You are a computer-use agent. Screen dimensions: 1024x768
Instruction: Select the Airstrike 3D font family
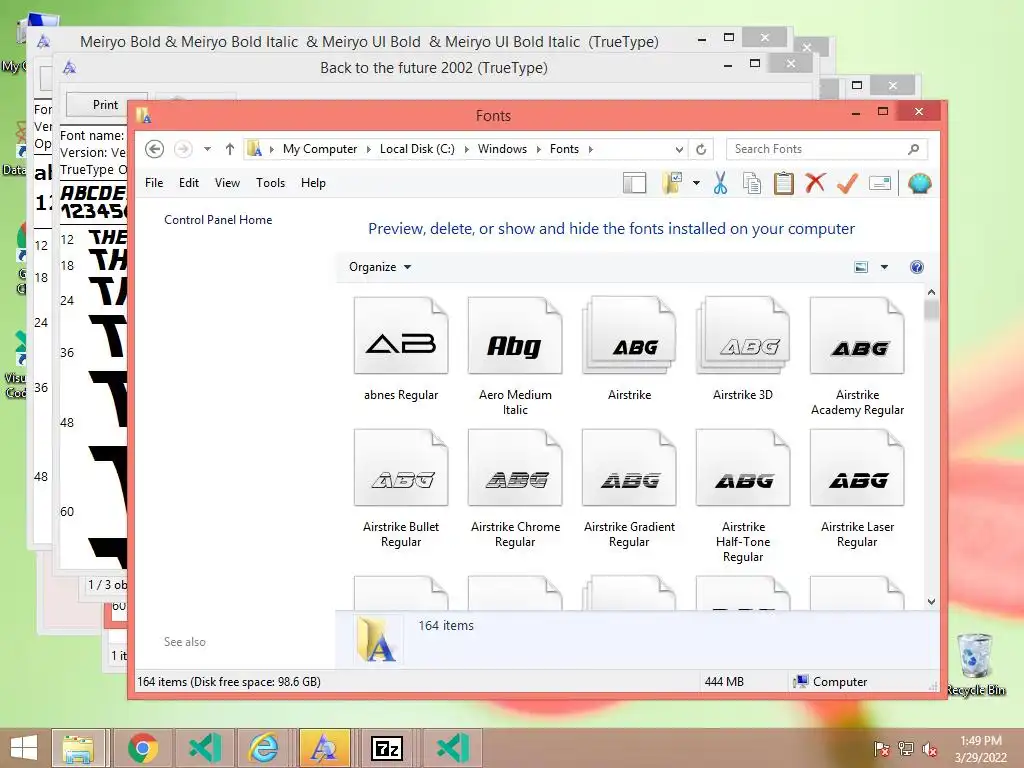(743, 350)
